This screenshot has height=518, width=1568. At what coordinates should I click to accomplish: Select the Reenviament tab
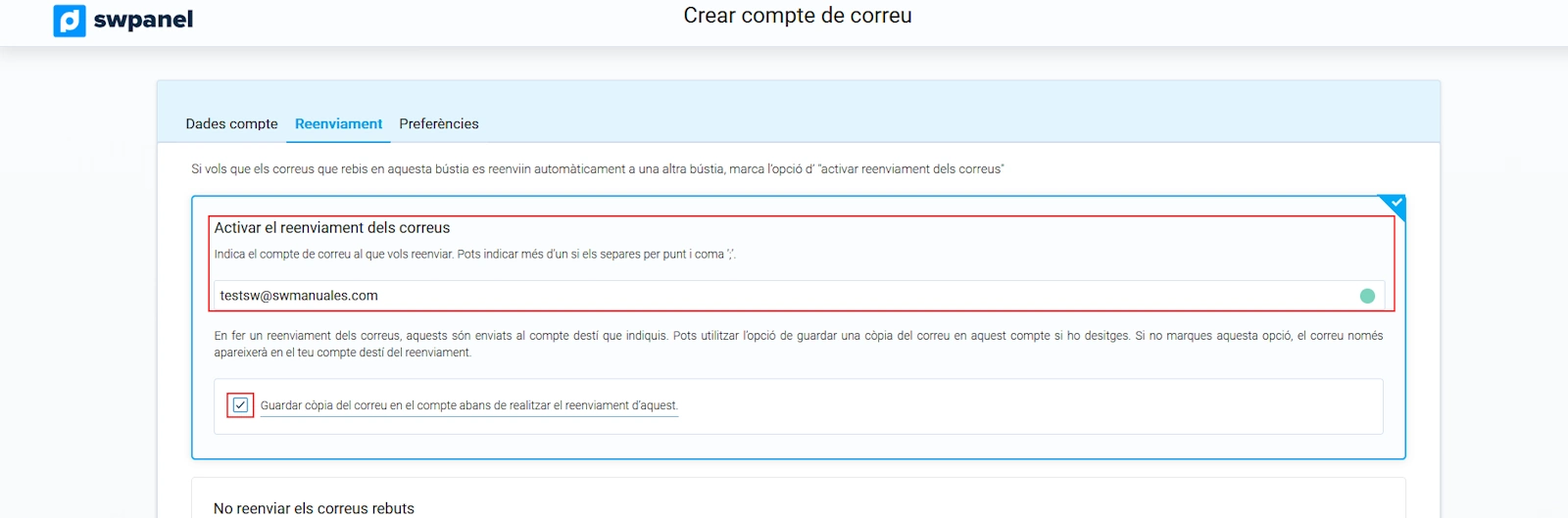click(x=338, y=124)
